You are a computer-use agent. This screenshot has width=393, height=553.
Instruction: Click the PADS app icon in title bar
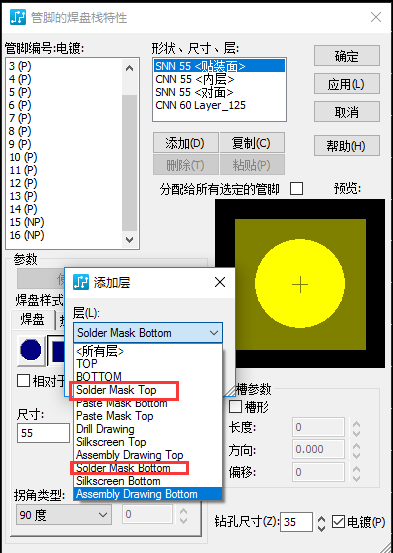(x=18, y=17)
